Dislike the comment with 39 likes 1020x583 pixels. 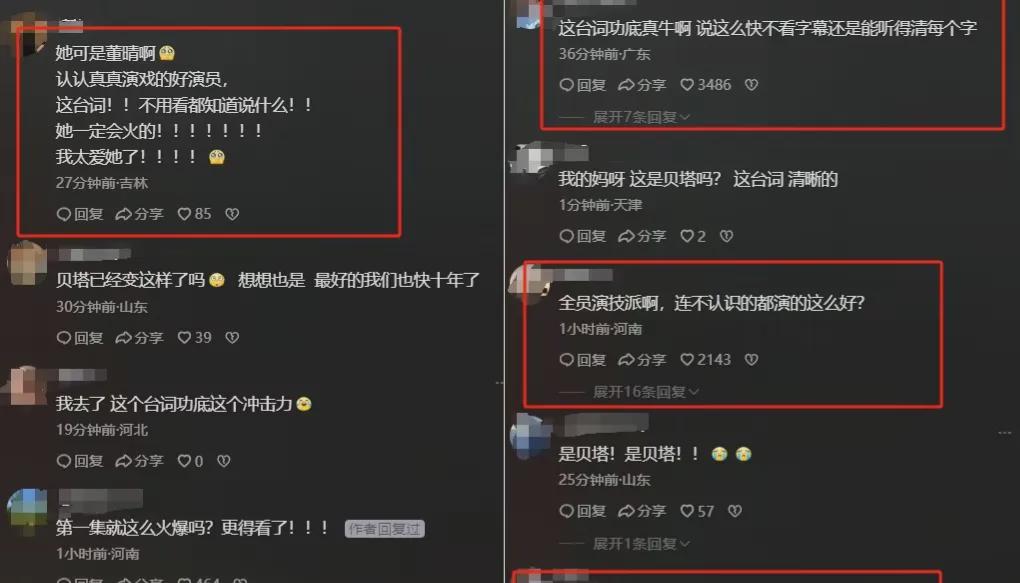tap(232, 338)
